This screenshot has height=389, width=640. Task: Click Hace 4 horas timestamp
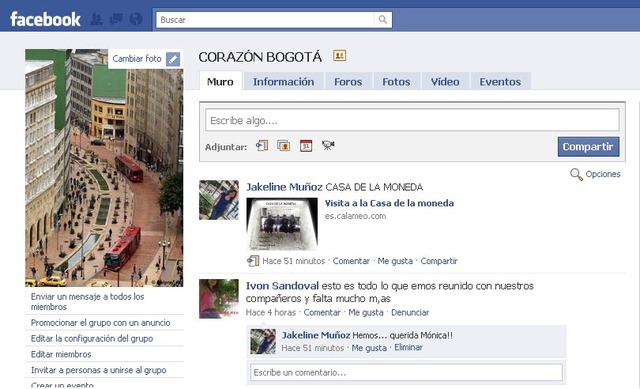(x=271, y=312)
